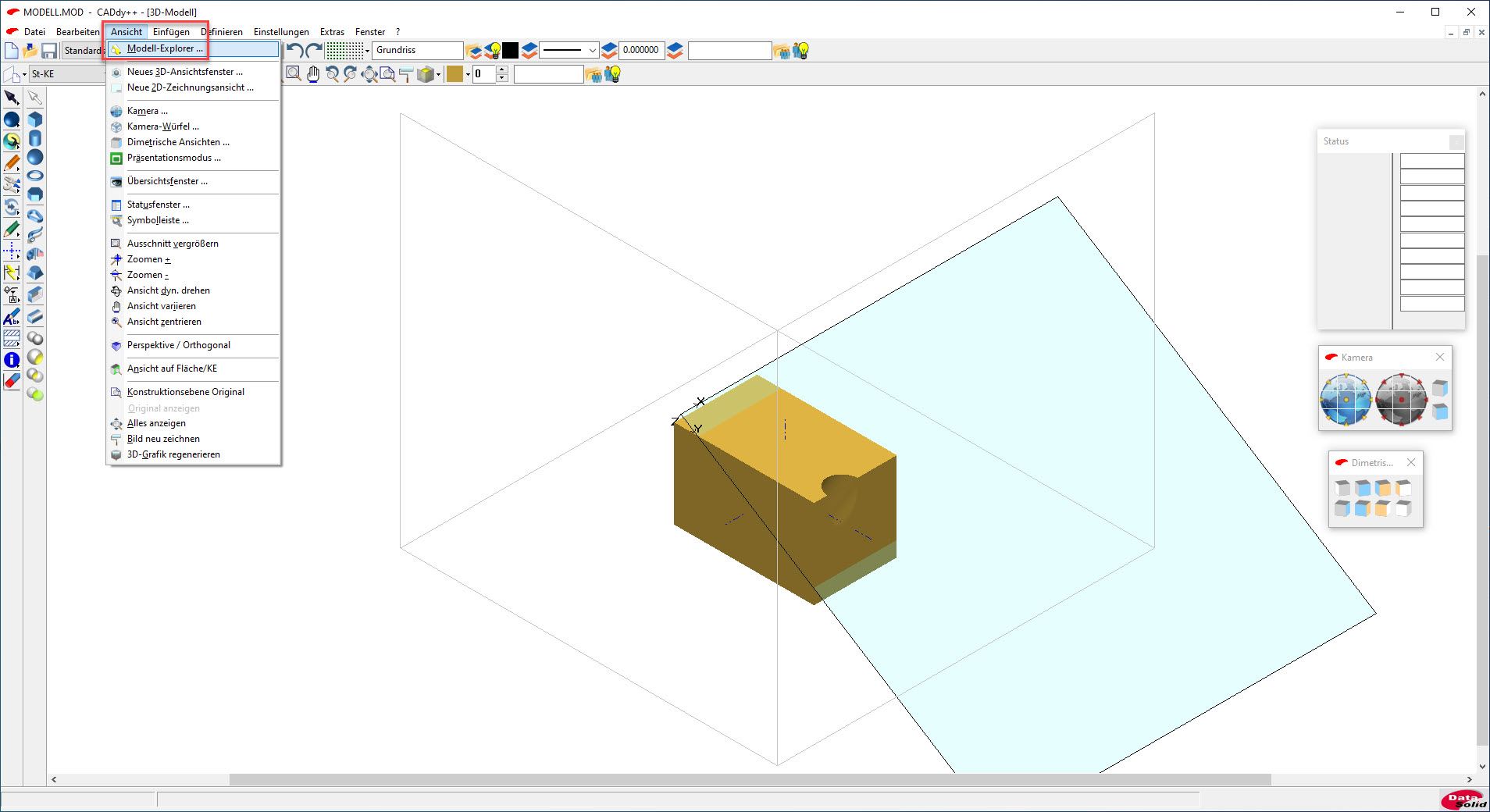Open the Grundriss layer field
The image size is (1490, 812).
[418, 50]
